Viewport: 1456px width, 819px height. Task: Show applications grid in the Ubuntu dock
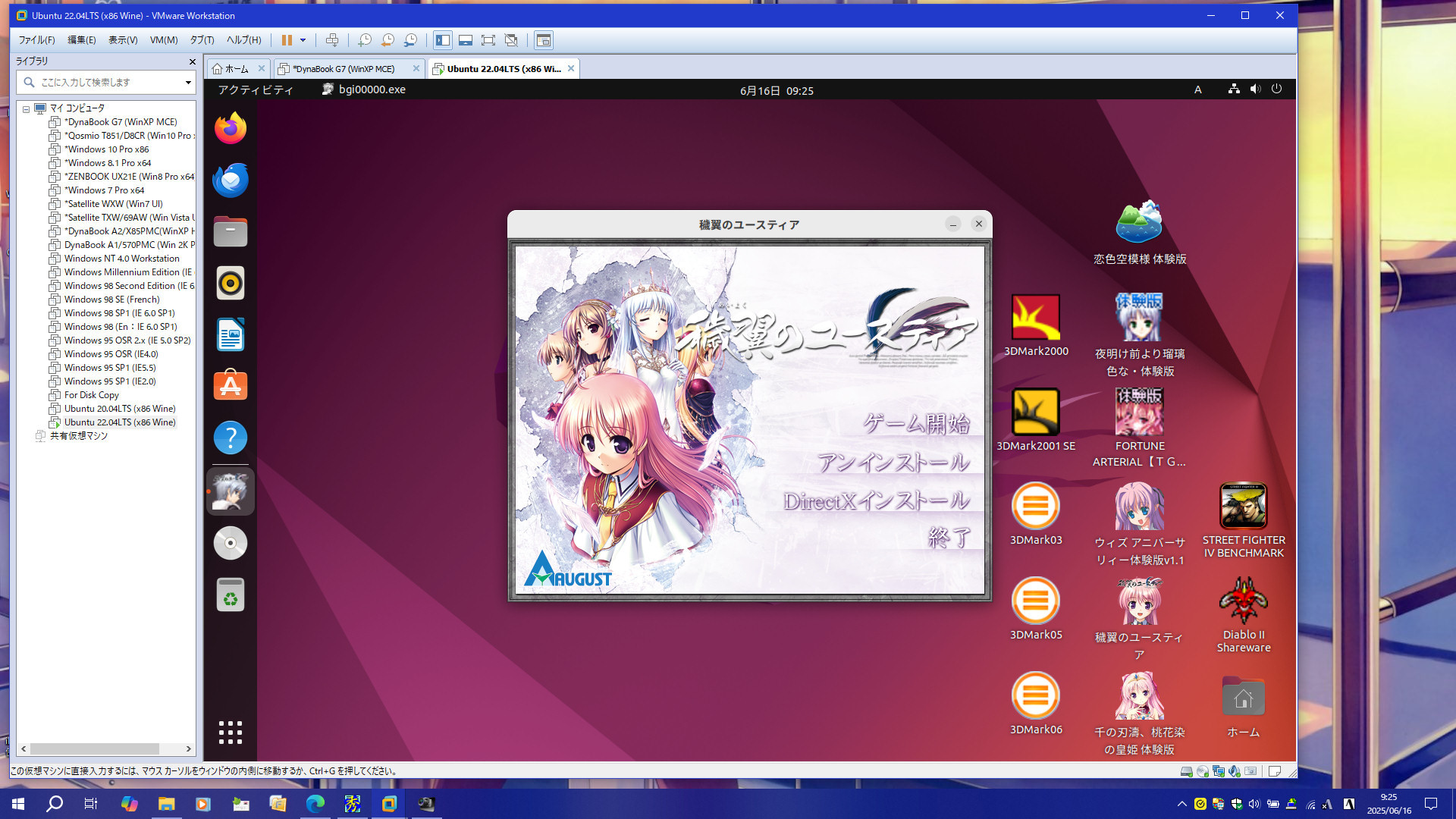point(231,733)
